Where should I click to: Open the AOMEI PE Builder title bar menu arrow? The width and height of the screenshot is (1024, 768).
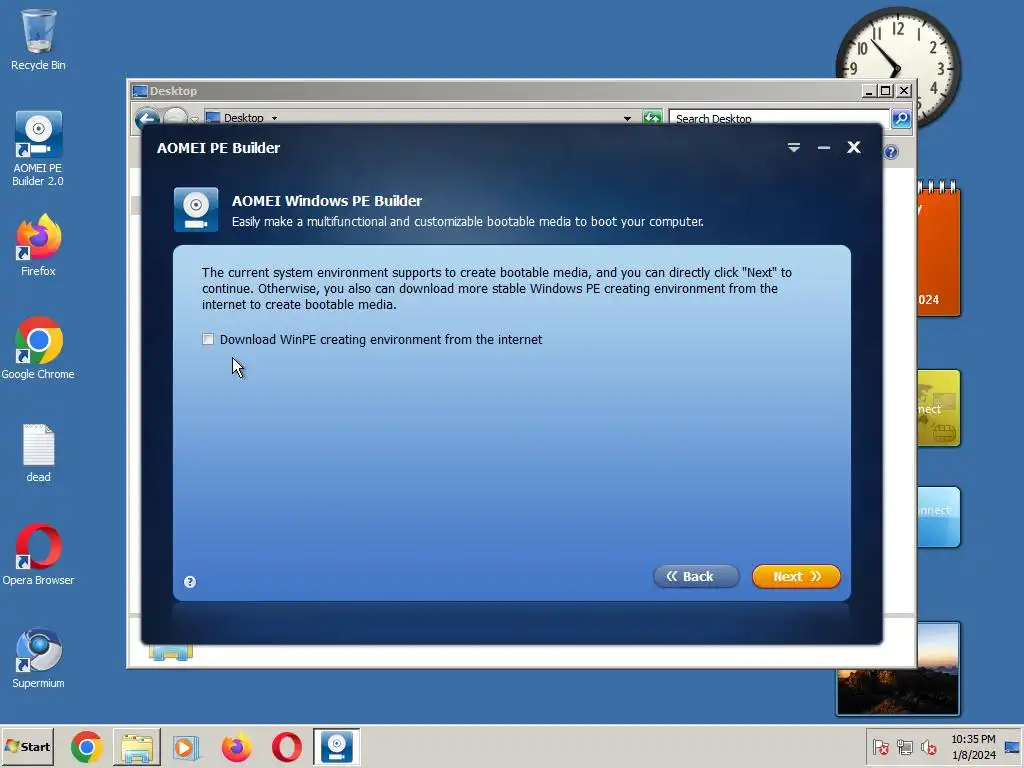tap(793, 148)
